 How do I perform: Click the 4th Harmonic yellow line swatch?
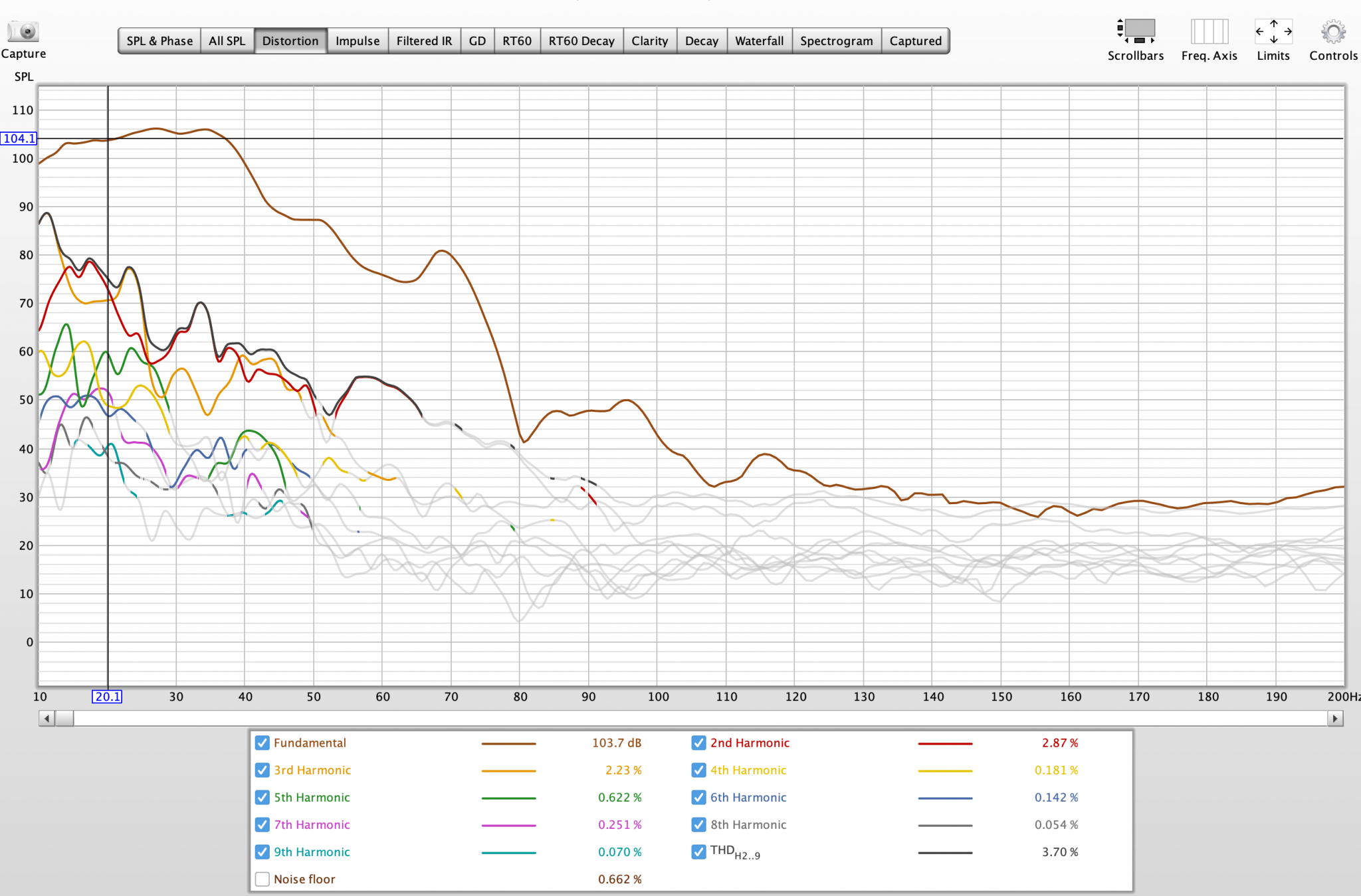coord(945,771)
